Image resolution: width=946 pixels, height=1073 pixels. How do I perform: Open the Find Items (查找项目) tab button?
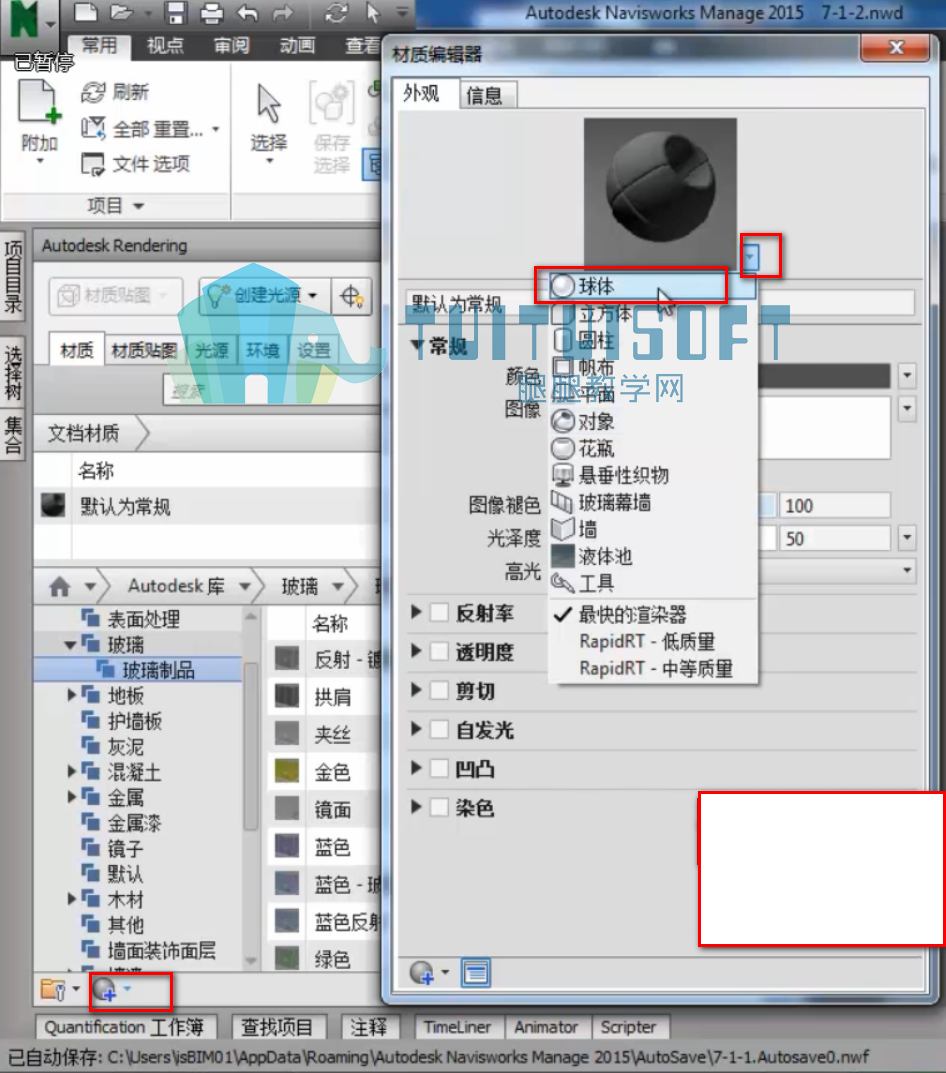coord(277,1027)
